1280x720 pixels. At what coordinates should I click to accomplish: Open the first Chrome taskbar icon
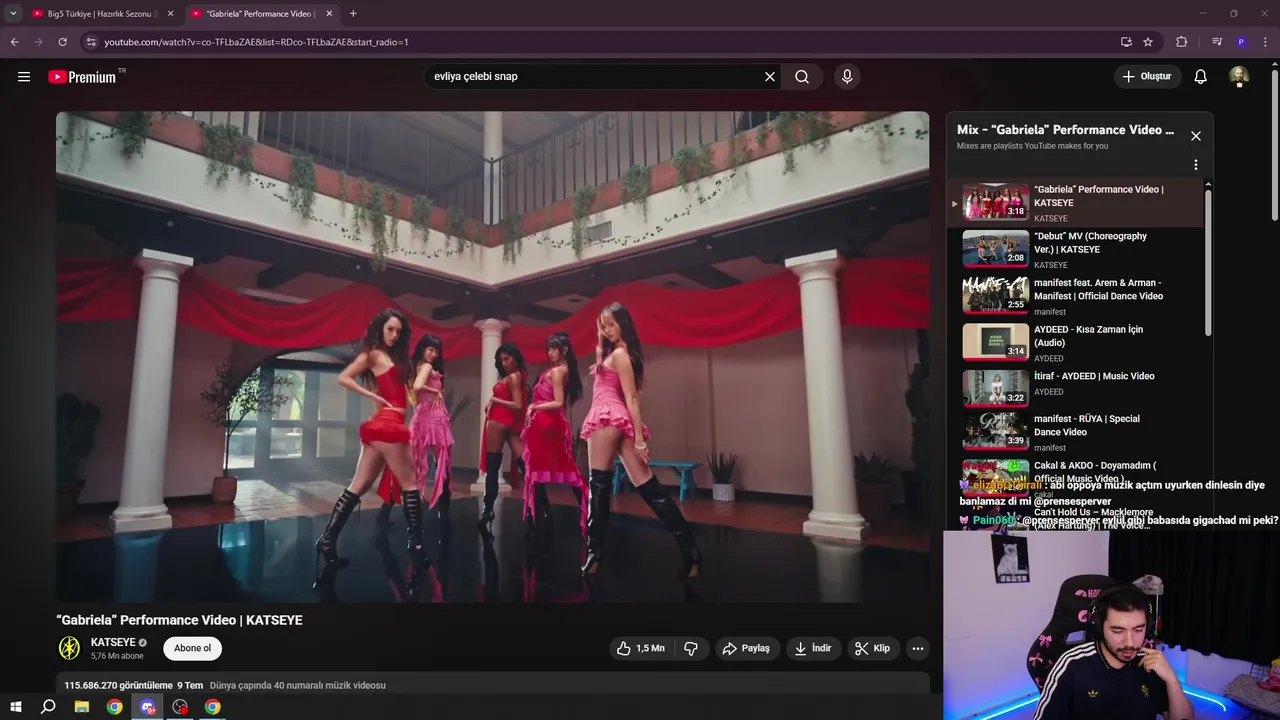(x=115, y=707)
